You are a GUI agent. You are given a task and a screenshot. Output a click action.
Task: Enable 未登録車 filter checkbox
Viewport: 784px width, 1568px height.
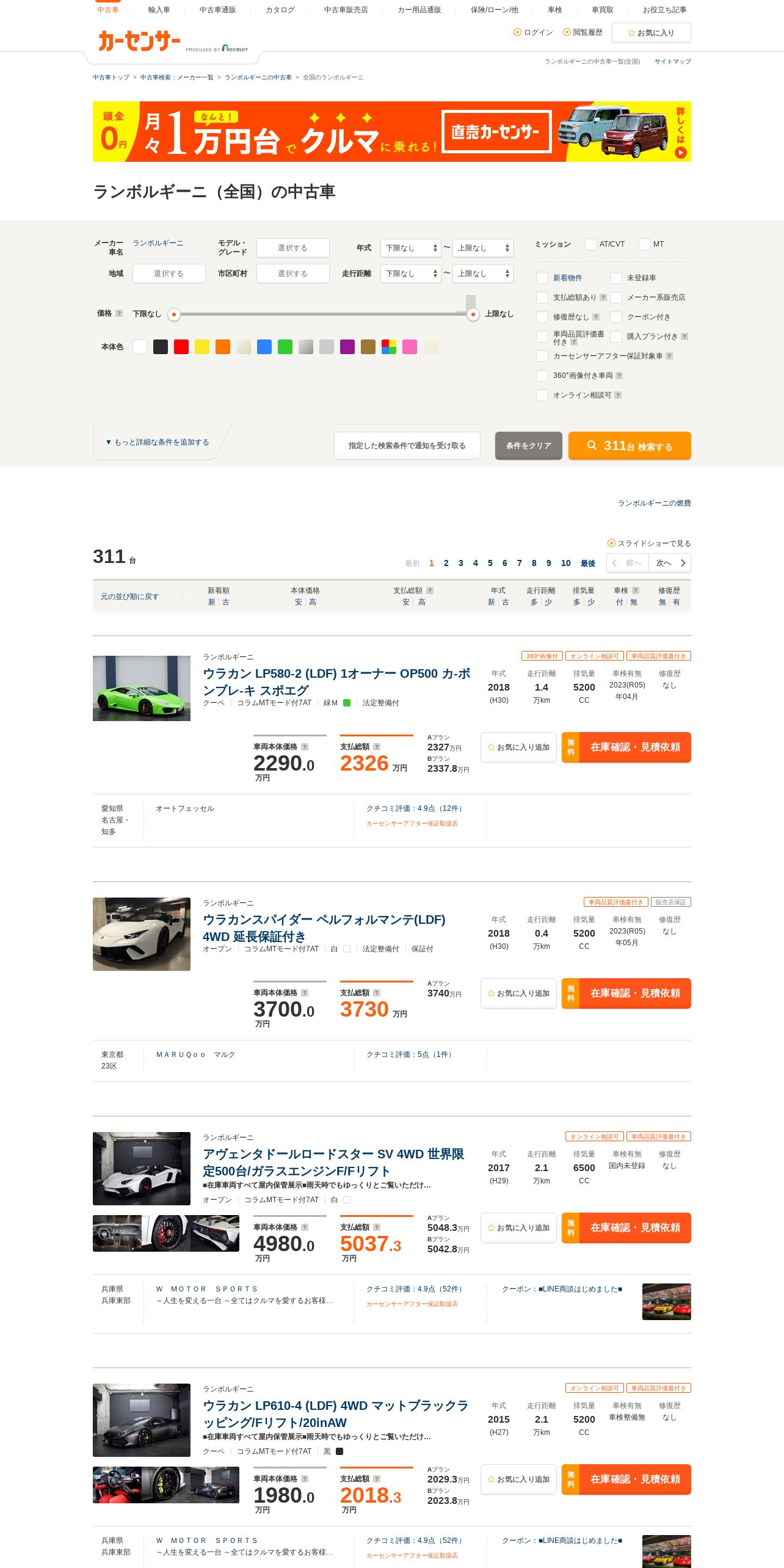(615, 278)
